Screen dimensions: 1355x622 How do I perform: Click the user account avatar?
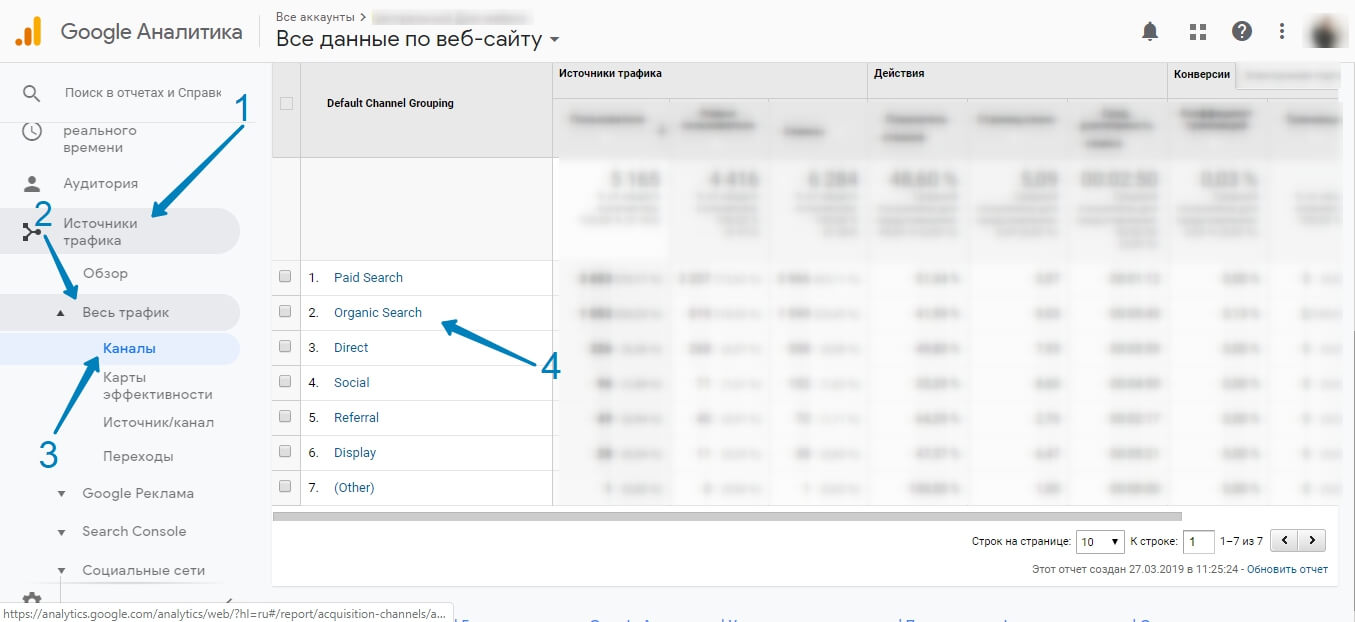click(x=1326, y=31)
